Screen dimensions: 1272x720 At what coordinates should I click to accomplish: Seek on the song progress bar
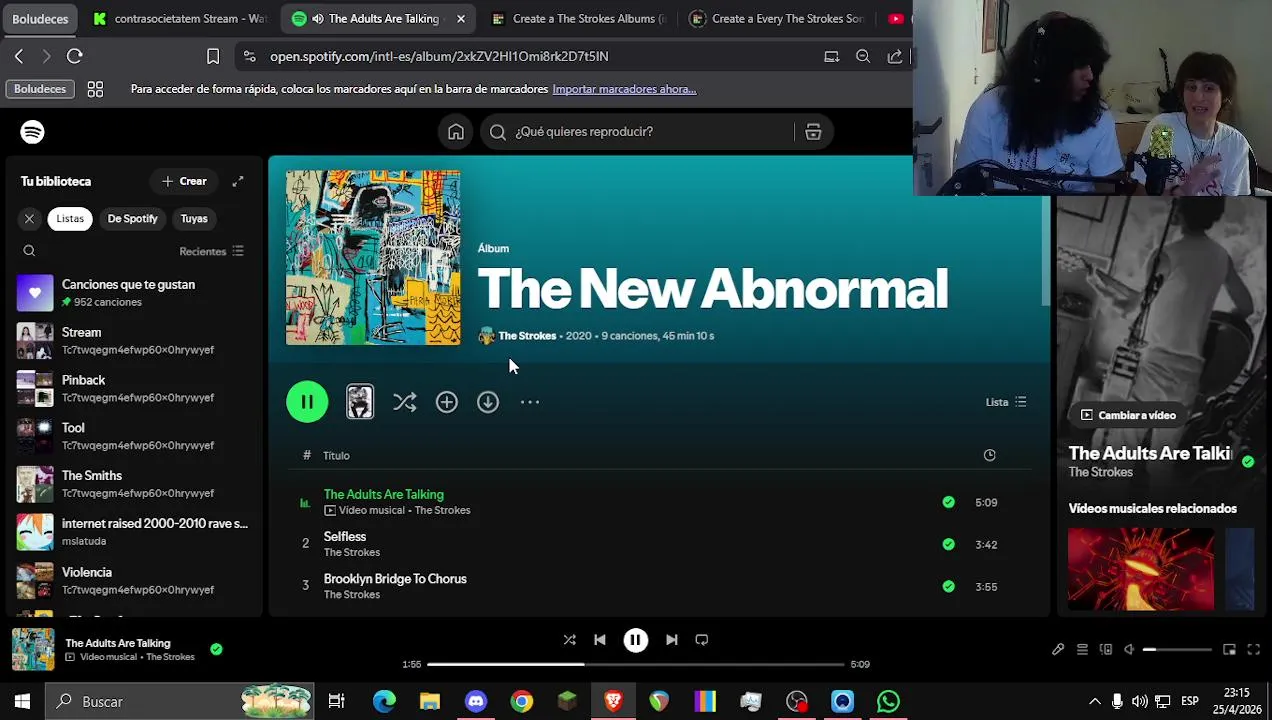(635, 664)
